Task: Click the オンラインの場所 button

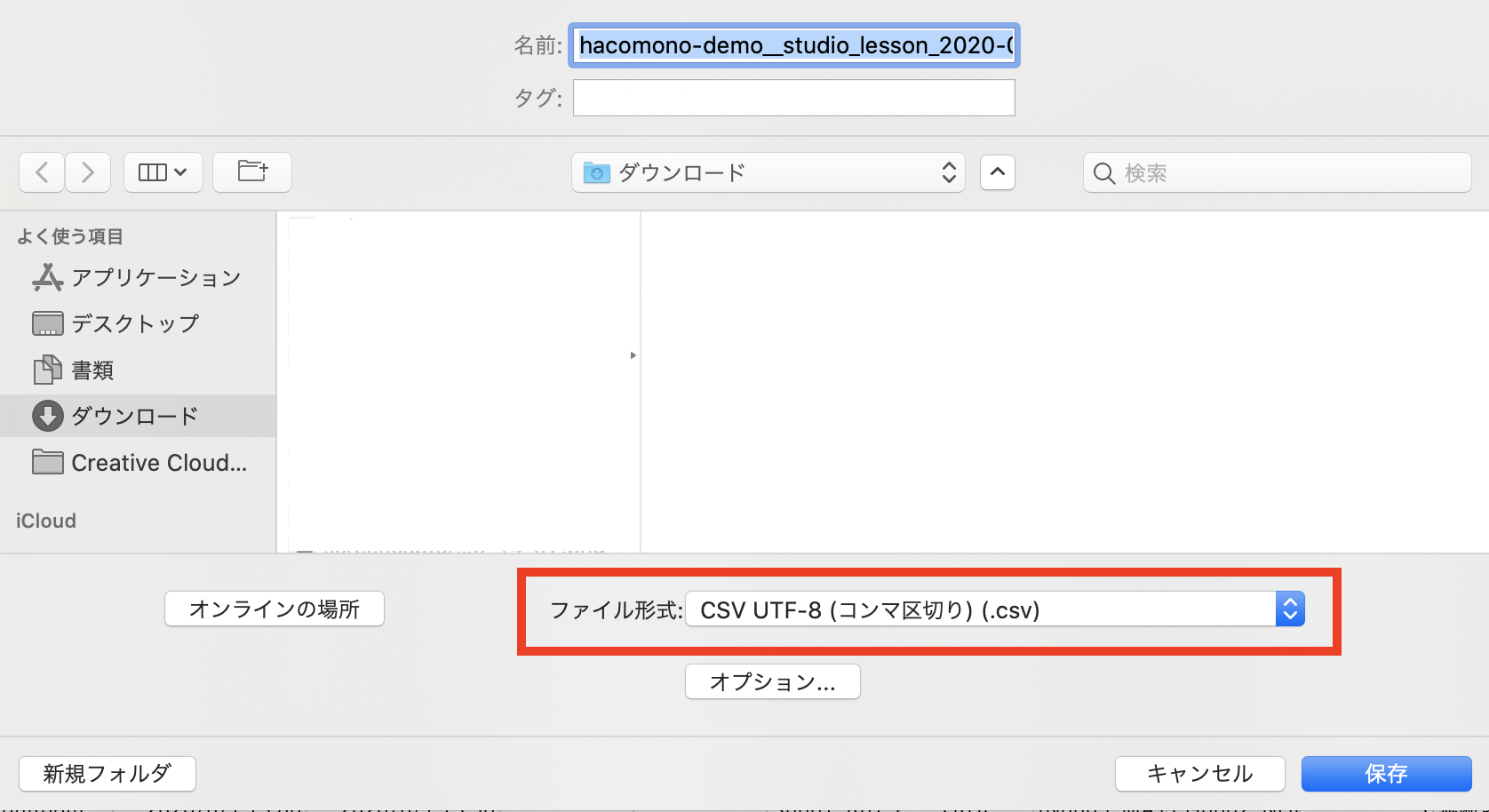Action: point(275,609)
